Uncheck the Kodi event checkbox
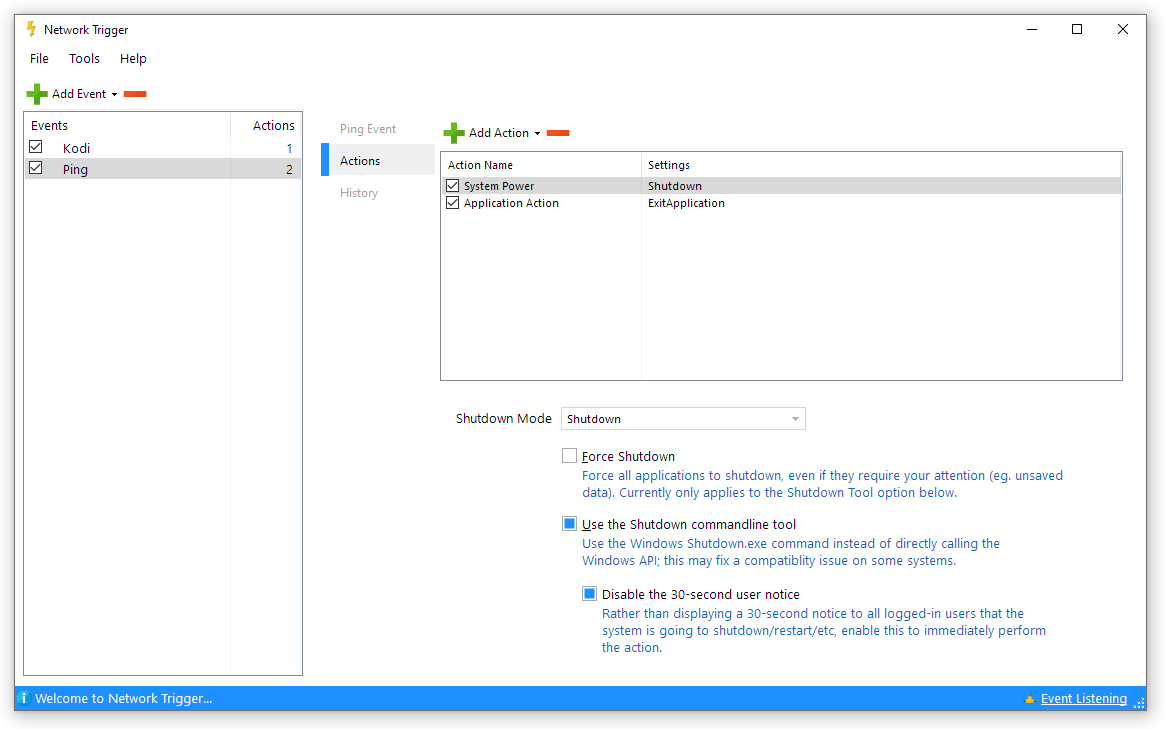Image resolution: width=1165 pixels, height=729 pixels. coord(36,147)
